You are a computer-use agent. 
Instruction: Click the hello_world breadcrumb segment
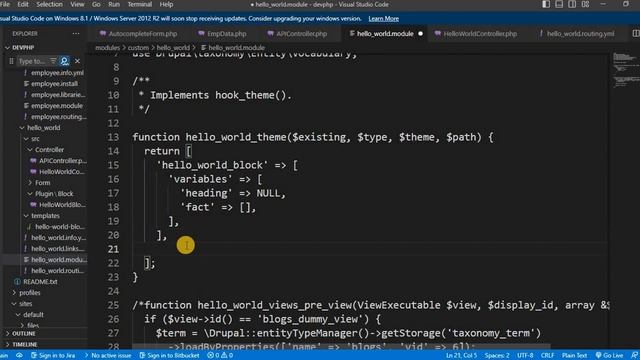pyautogui.click(x=173, y=48)
